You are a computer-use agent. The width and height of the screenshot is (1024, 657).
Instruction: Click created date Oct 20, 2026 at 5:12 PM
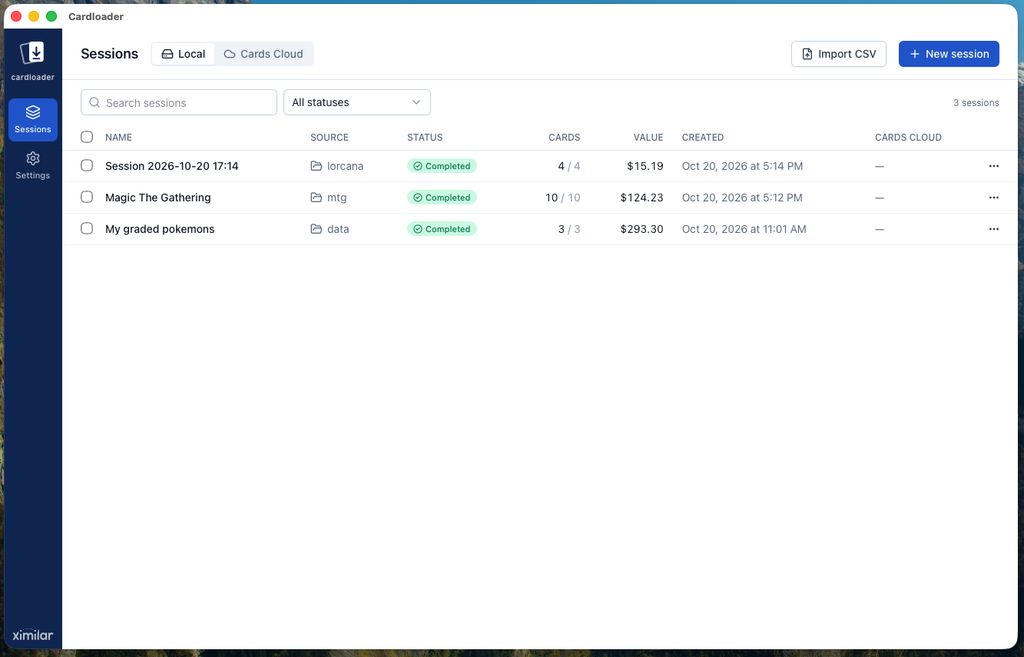click(x=742, y=197)
